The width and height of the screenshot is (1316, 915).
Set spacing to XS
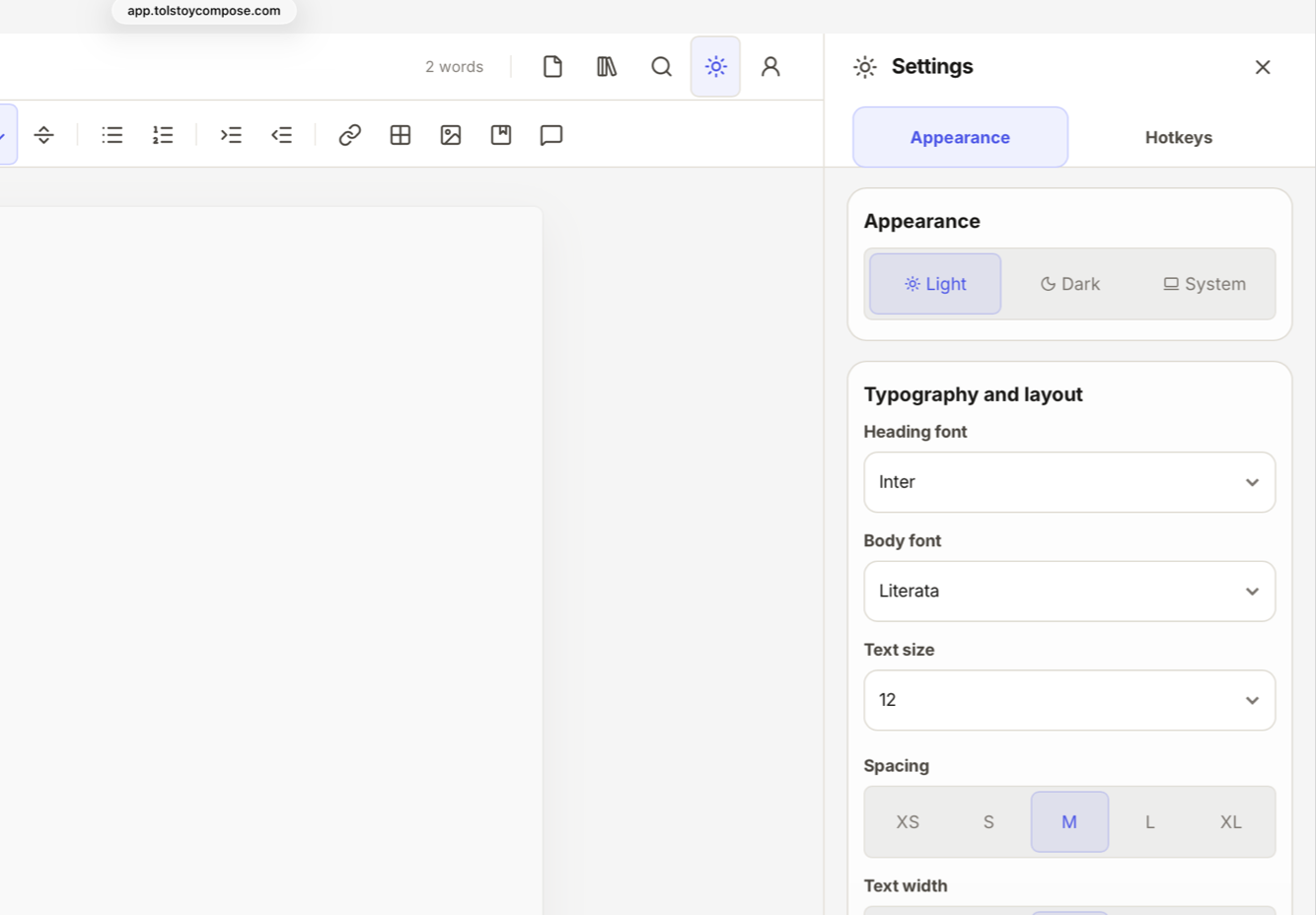[x=908, y=821]
